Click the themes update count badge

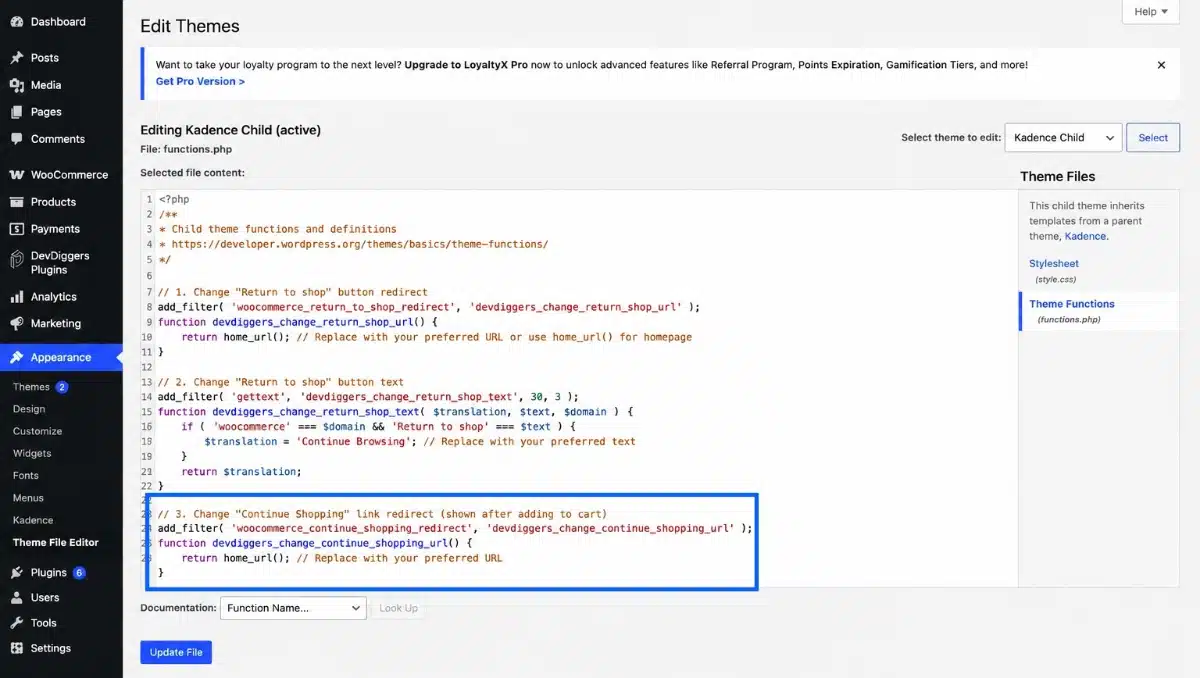click(62, 387)
